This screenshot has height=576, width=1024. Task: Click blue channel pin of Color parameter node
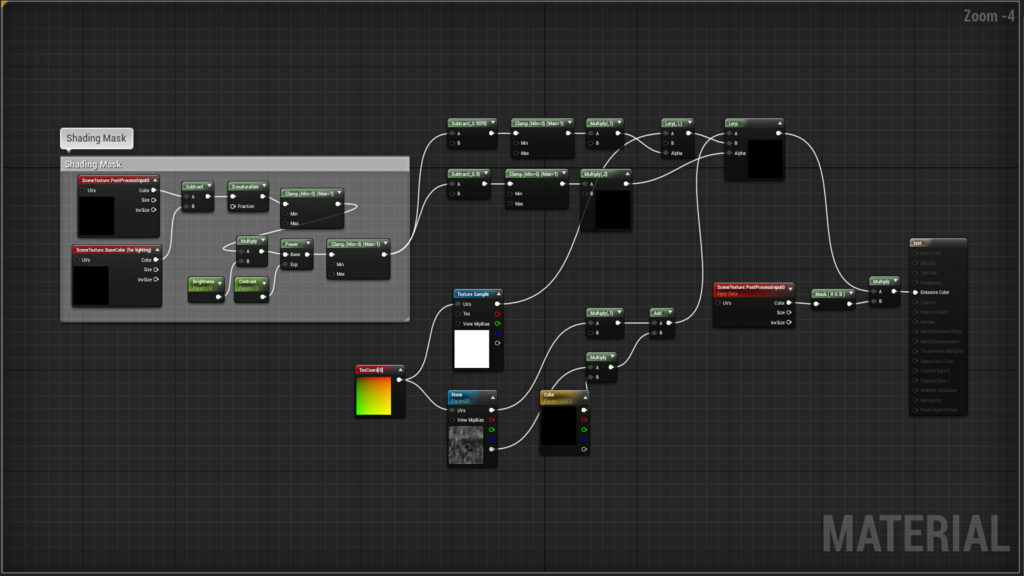(x=584, y=440)
